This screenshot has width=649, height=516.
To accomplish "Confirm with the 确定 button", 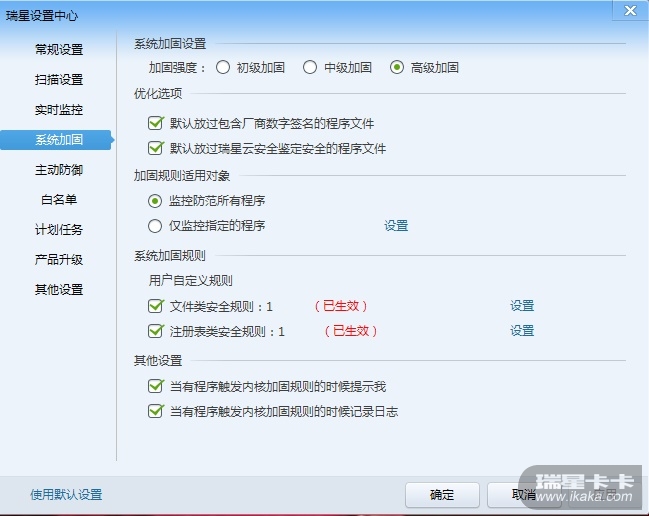I will point(442,494).
